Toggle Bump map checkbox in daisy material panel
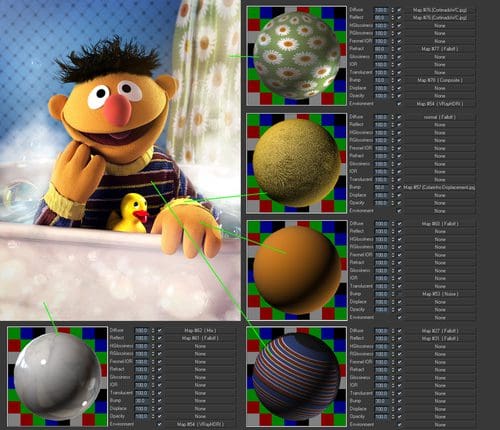 399,80
